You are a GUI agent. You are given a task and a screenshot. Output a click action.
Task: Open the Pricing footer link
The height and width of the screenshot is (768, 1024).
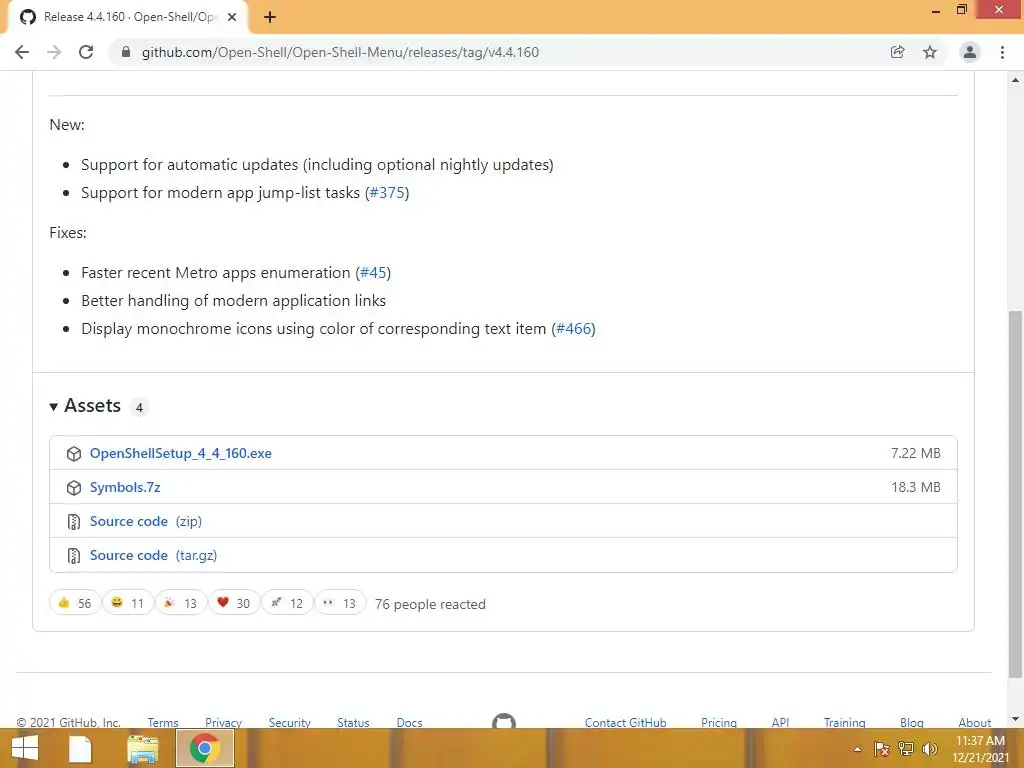(718, 722)
